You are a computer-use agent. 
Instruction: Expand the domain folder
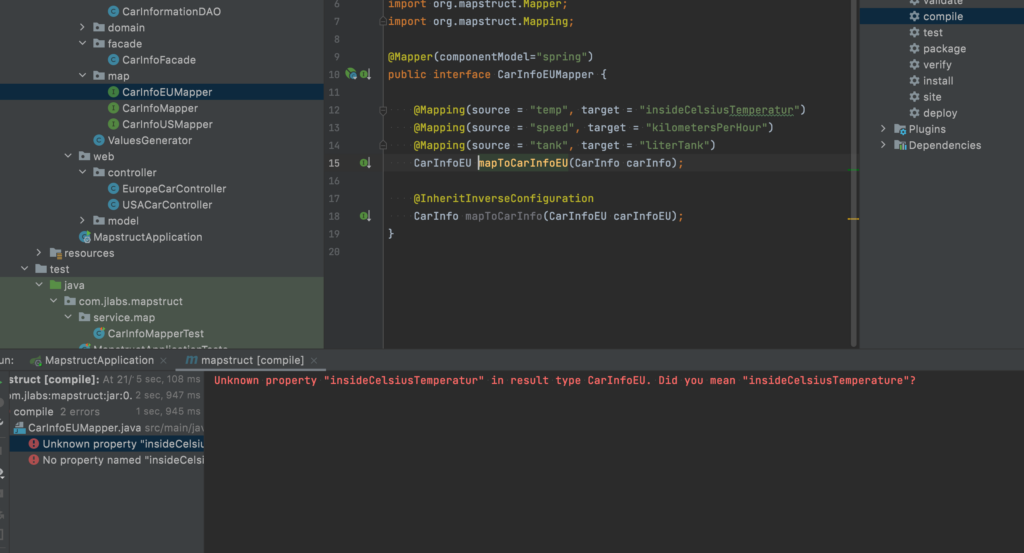coord(82,27)
